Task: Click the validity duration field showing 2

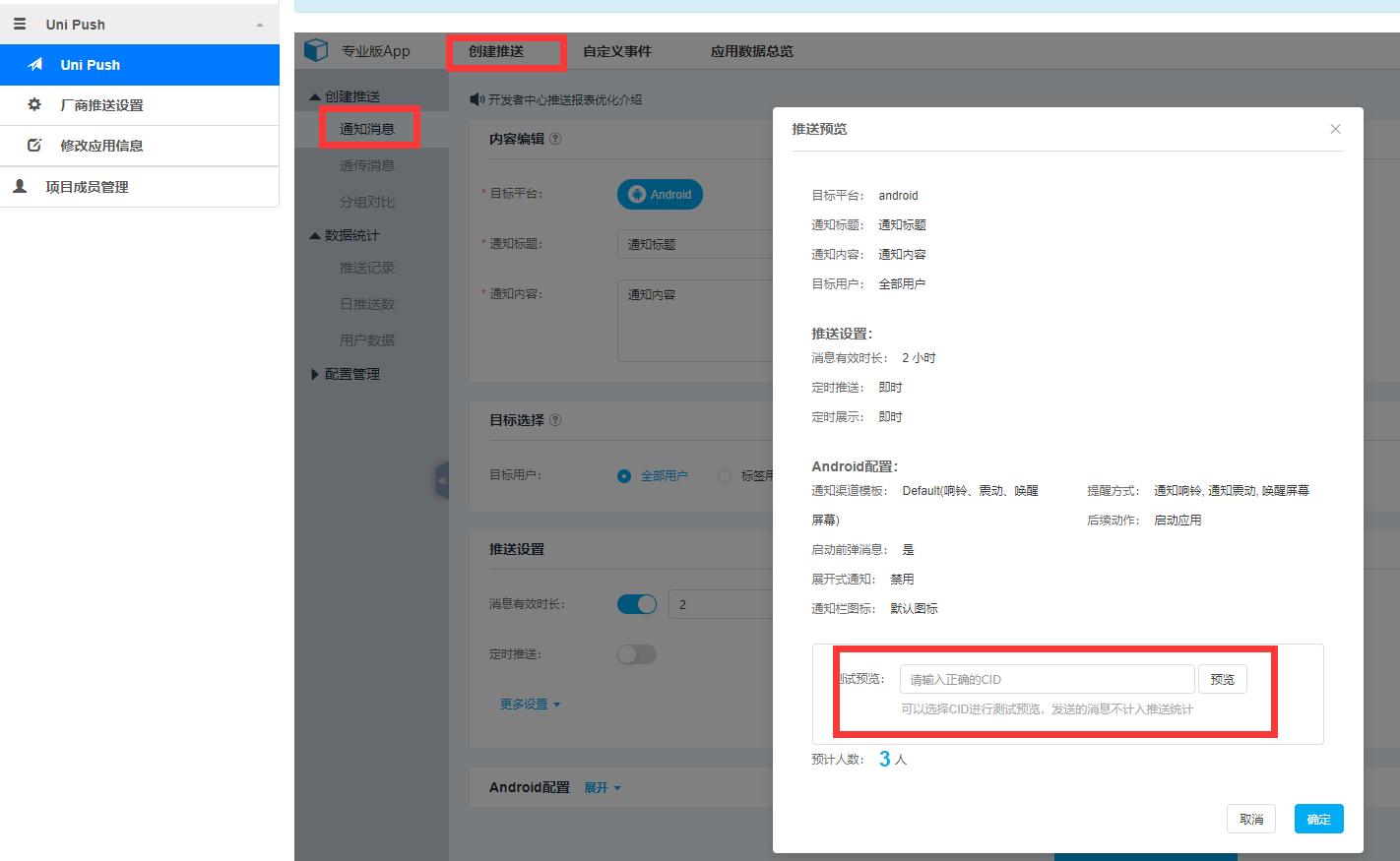Action: (x=721, y=604)
